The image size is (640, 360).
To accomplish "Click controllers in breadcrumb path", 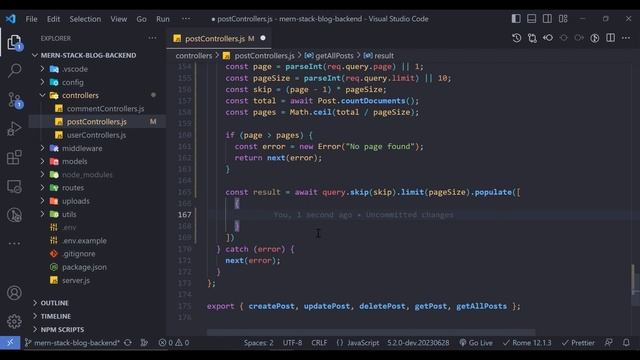I will (x=194, y=56).
